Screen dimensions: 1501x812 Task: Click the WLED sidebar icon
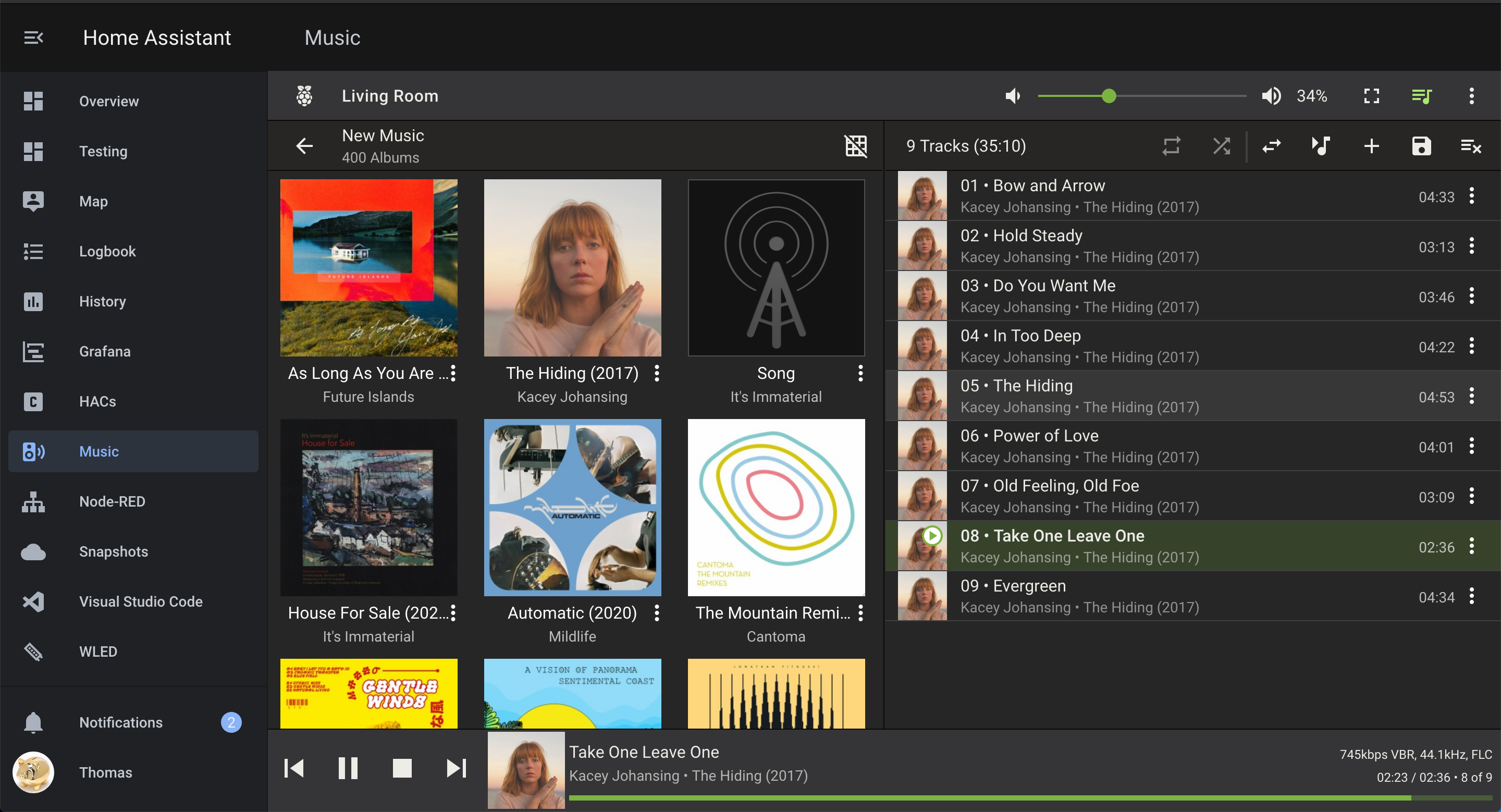click(33, 652)
